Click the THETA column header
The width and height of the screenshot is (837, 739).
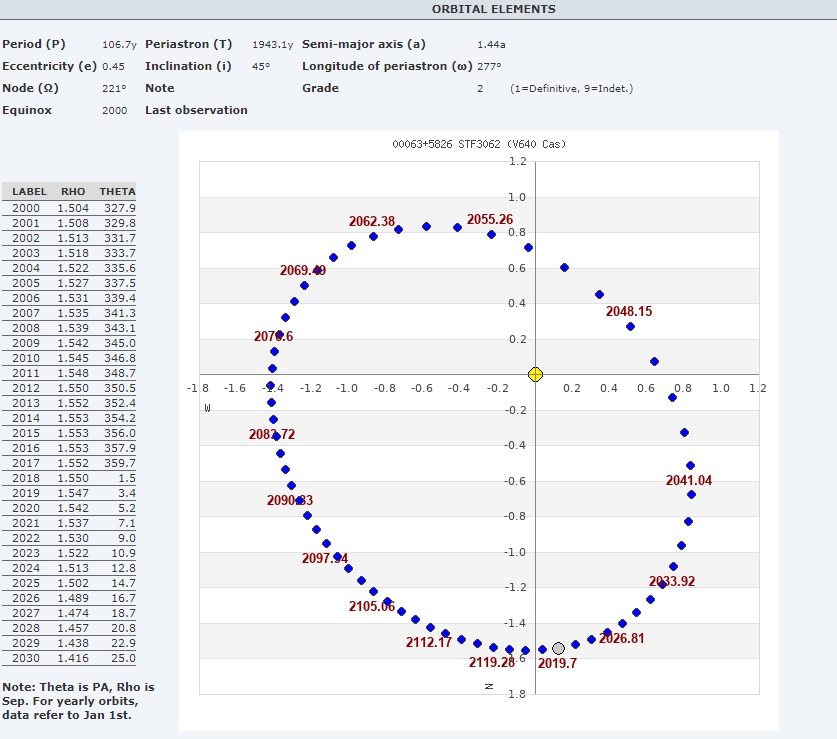click(x=117, y=191)
